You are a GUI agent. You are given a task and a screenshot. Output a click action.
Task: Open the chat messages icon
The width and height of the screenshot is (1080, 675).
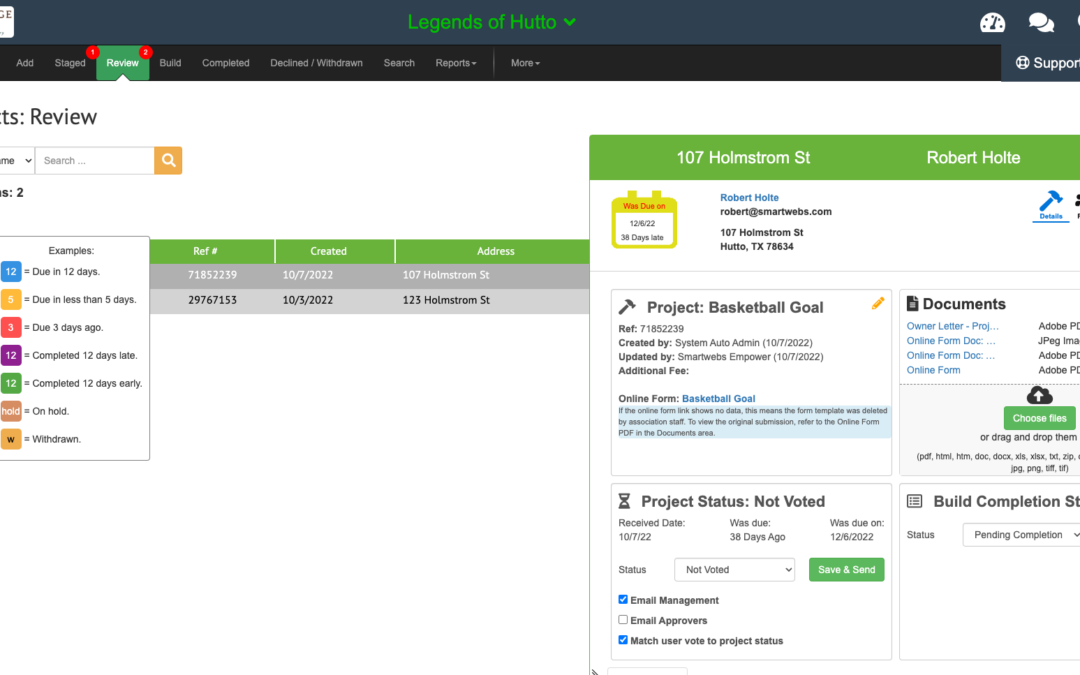click(1041, 22)
